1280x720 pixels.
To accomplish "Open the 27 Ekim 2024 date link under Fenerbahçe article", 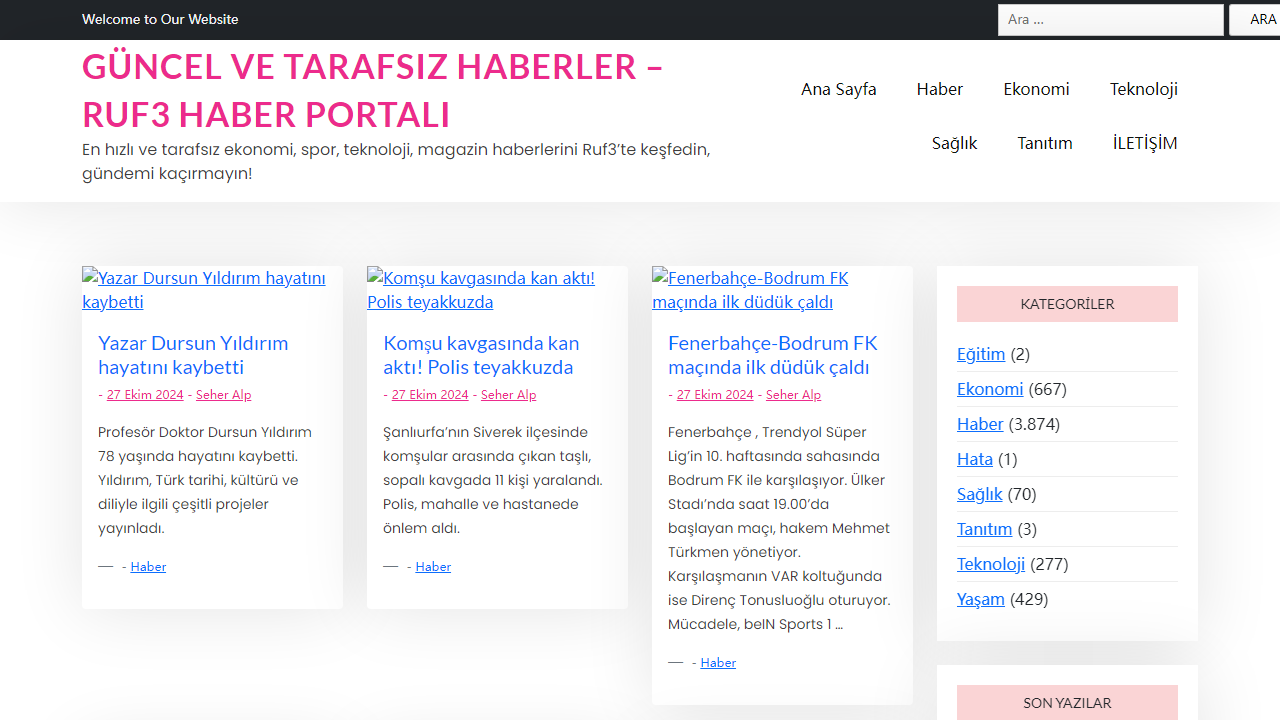I will [x=714, y=394].
